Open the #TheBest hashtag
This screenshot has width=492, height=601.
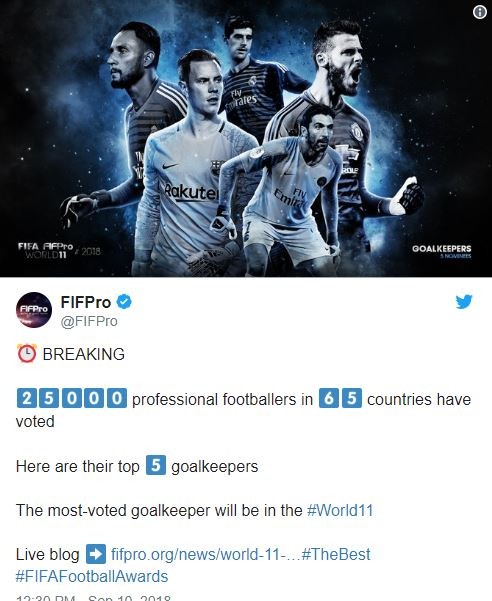tap(336, 554)
